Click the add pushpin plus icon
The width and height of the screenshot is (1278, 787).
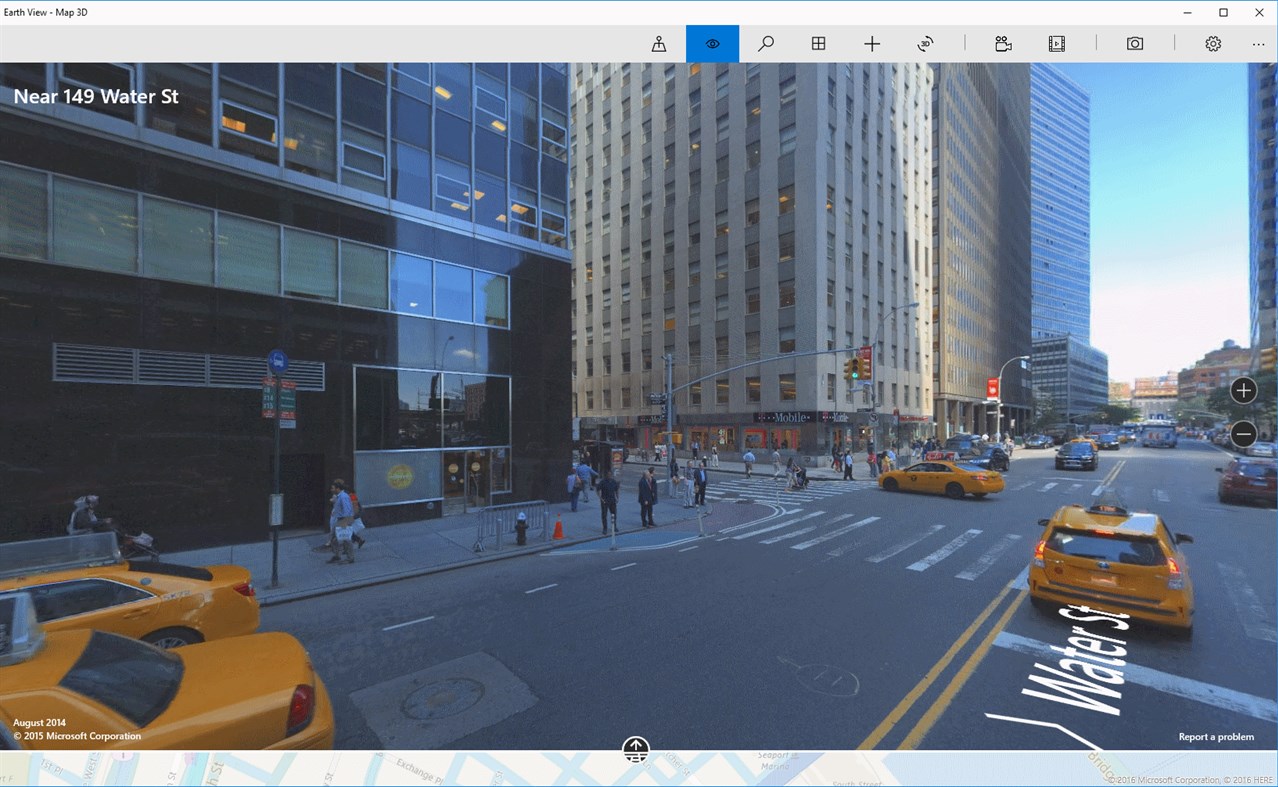click(871, 43)
